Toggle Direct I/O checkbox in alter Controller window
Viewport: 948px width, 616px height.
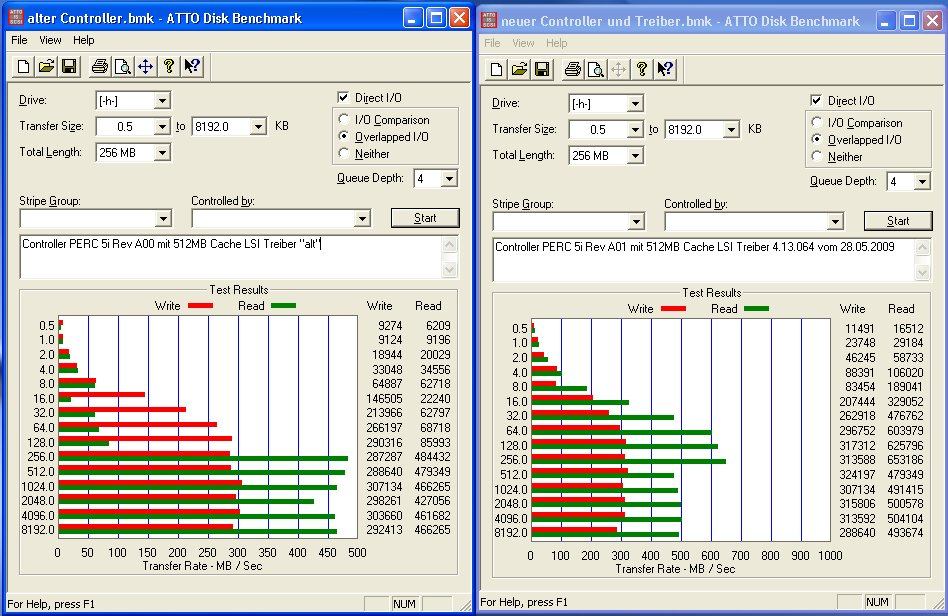pos(343,97)
